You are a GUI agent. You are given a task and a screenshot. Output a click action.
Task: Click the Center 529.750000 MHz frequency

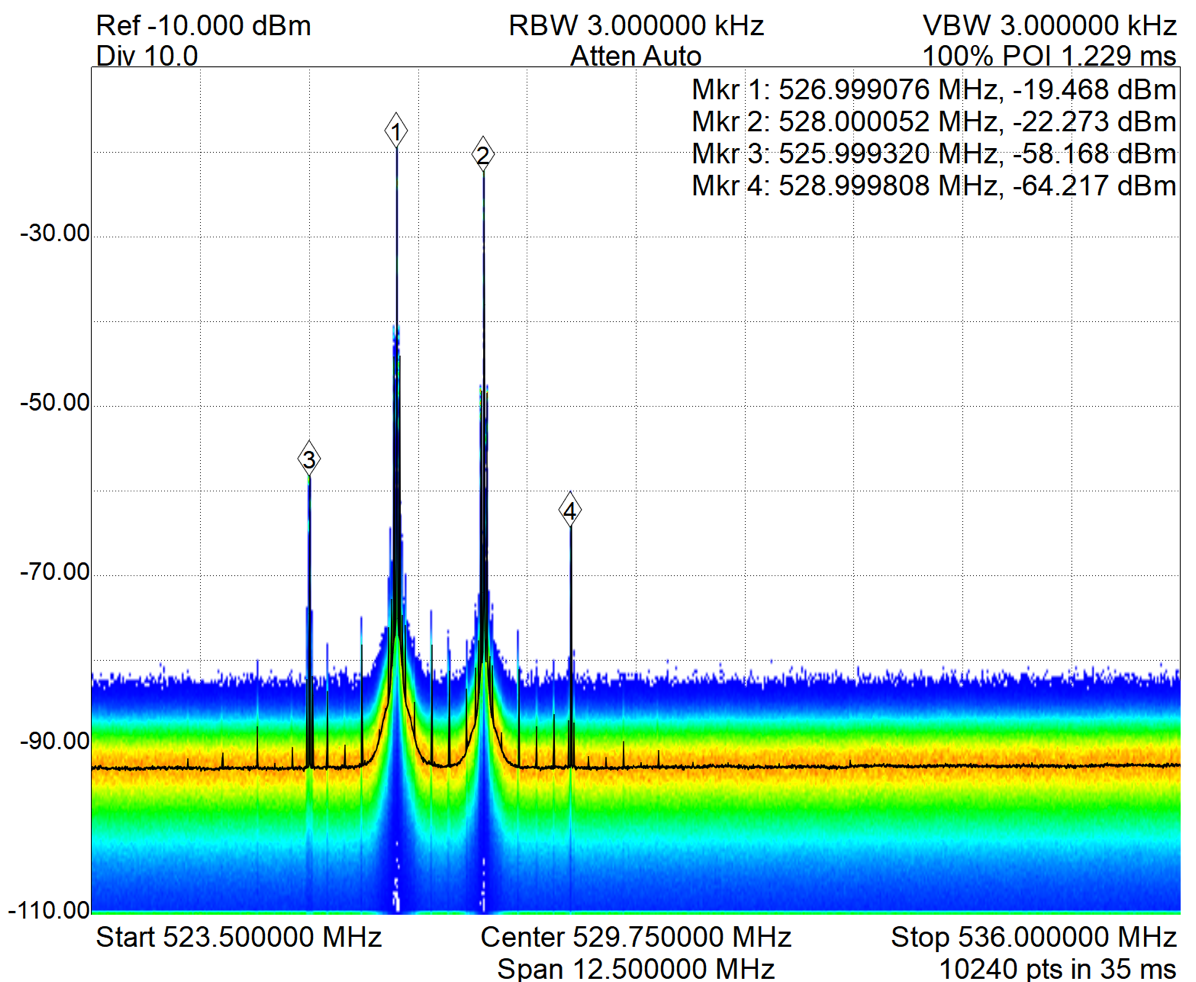pos(636,938)
